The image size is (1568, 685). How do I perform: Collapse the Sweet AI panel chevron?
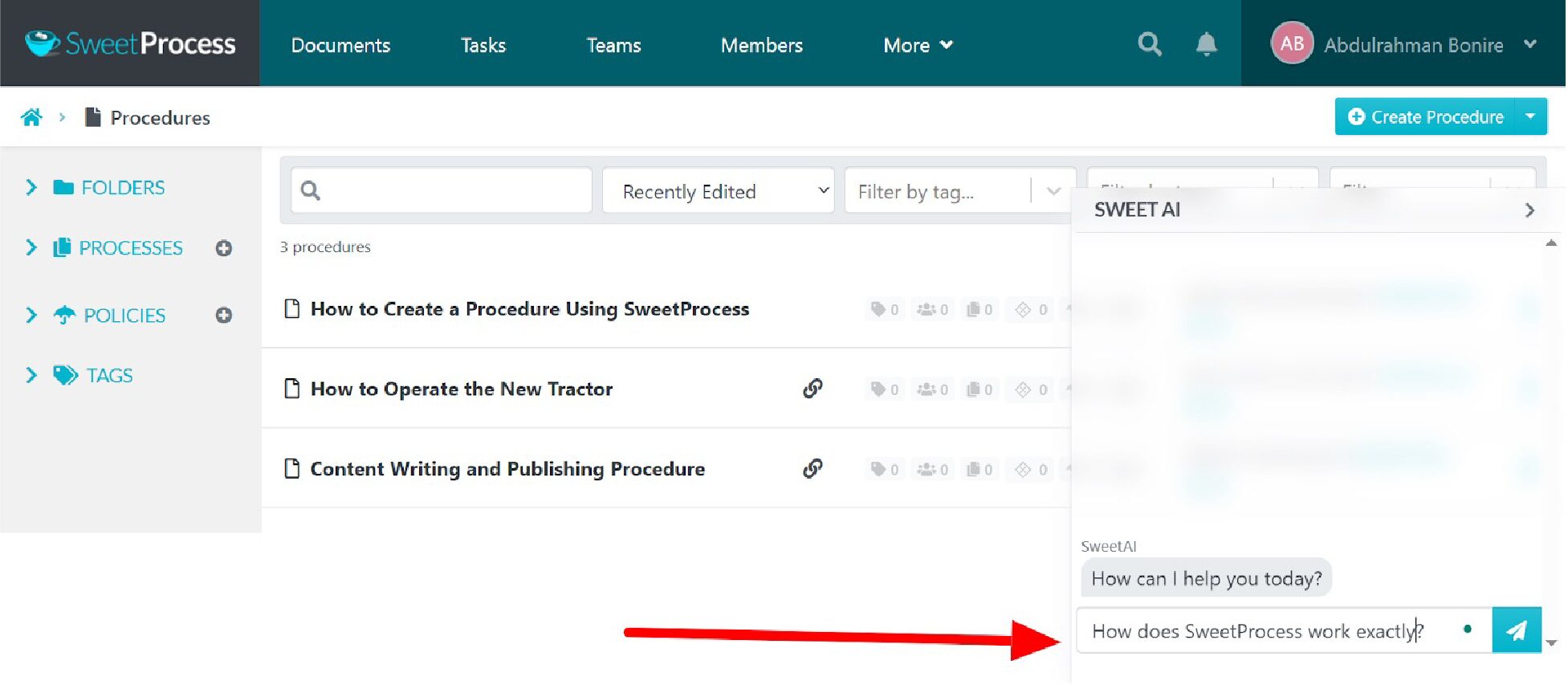coord(1529,210)
